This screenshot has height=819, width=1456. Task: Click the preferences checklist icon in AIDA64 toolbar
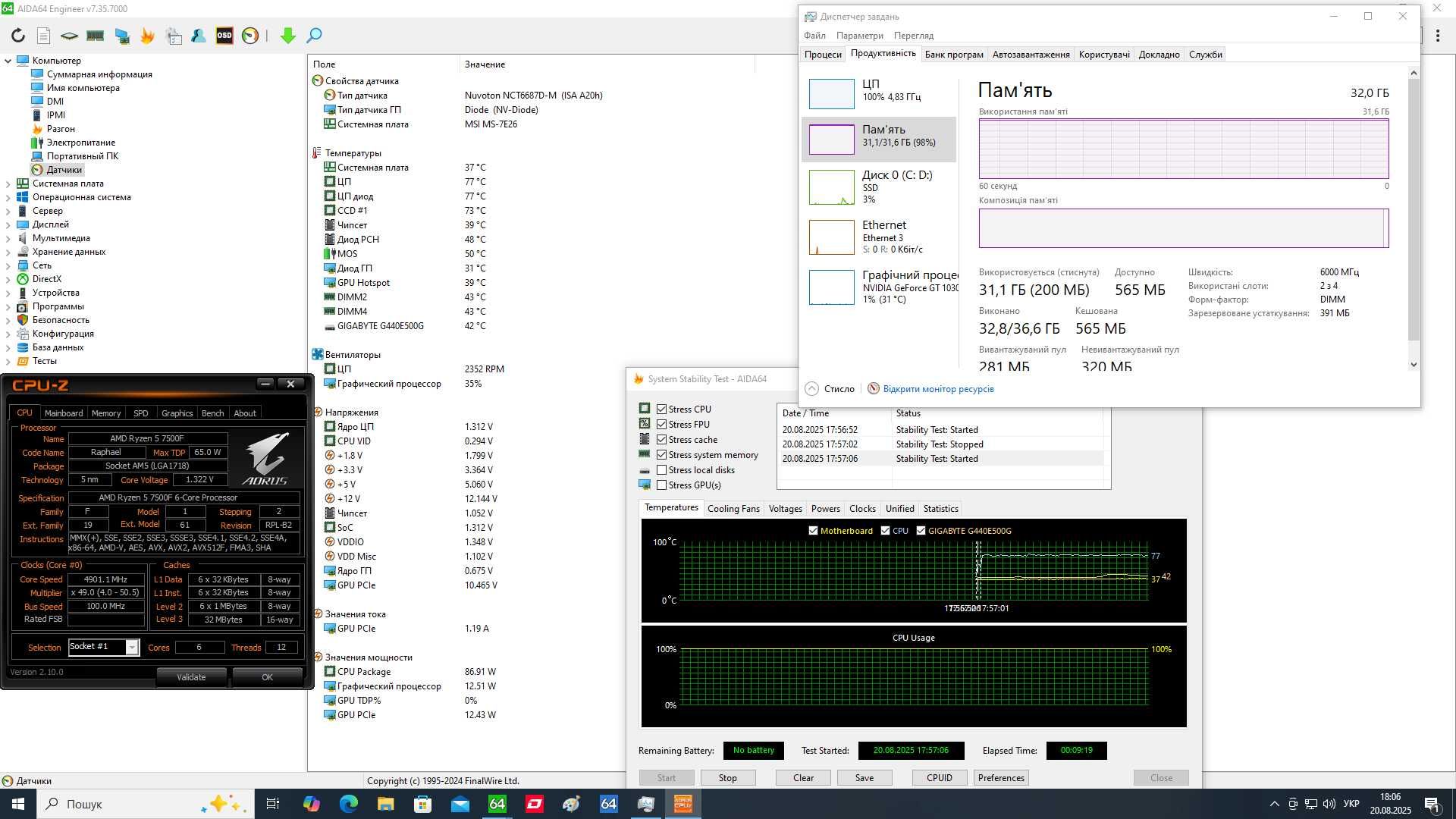tap(174, 35)
